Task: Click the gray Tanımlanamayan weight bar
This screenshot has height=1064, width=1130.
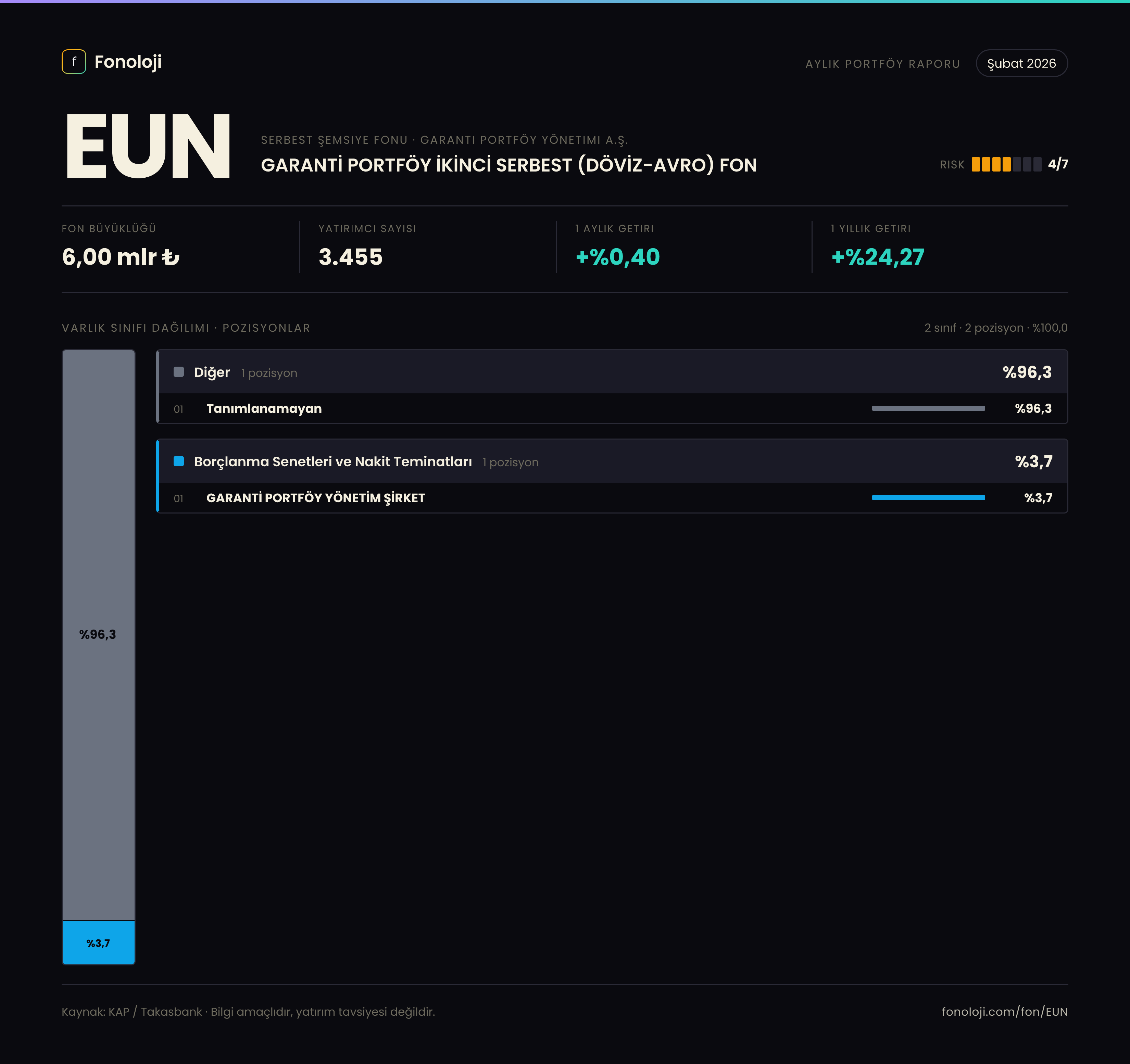Action: click(928, 408)
